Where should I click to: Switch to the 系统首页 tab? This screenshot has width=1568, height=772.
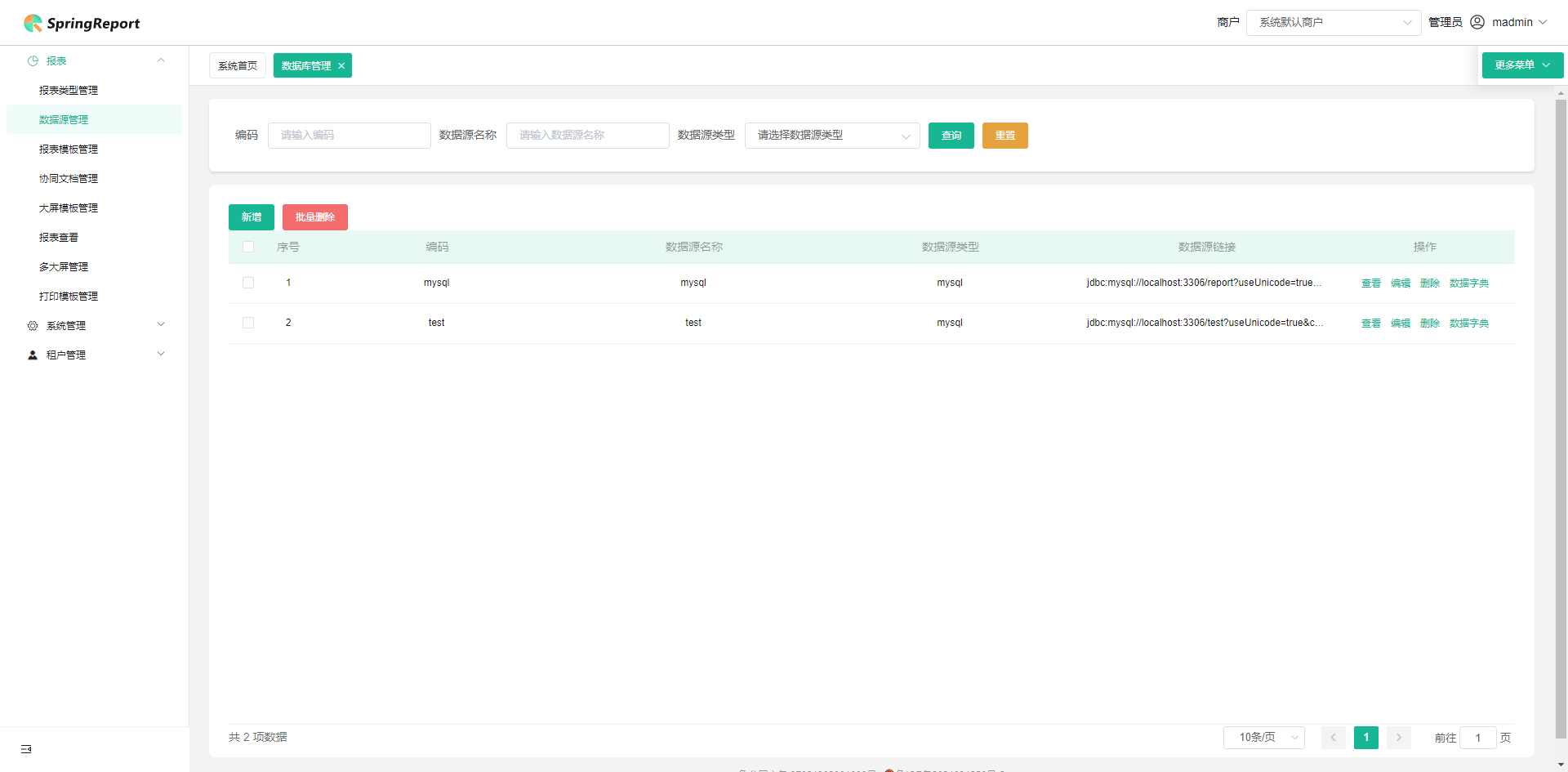238,65
